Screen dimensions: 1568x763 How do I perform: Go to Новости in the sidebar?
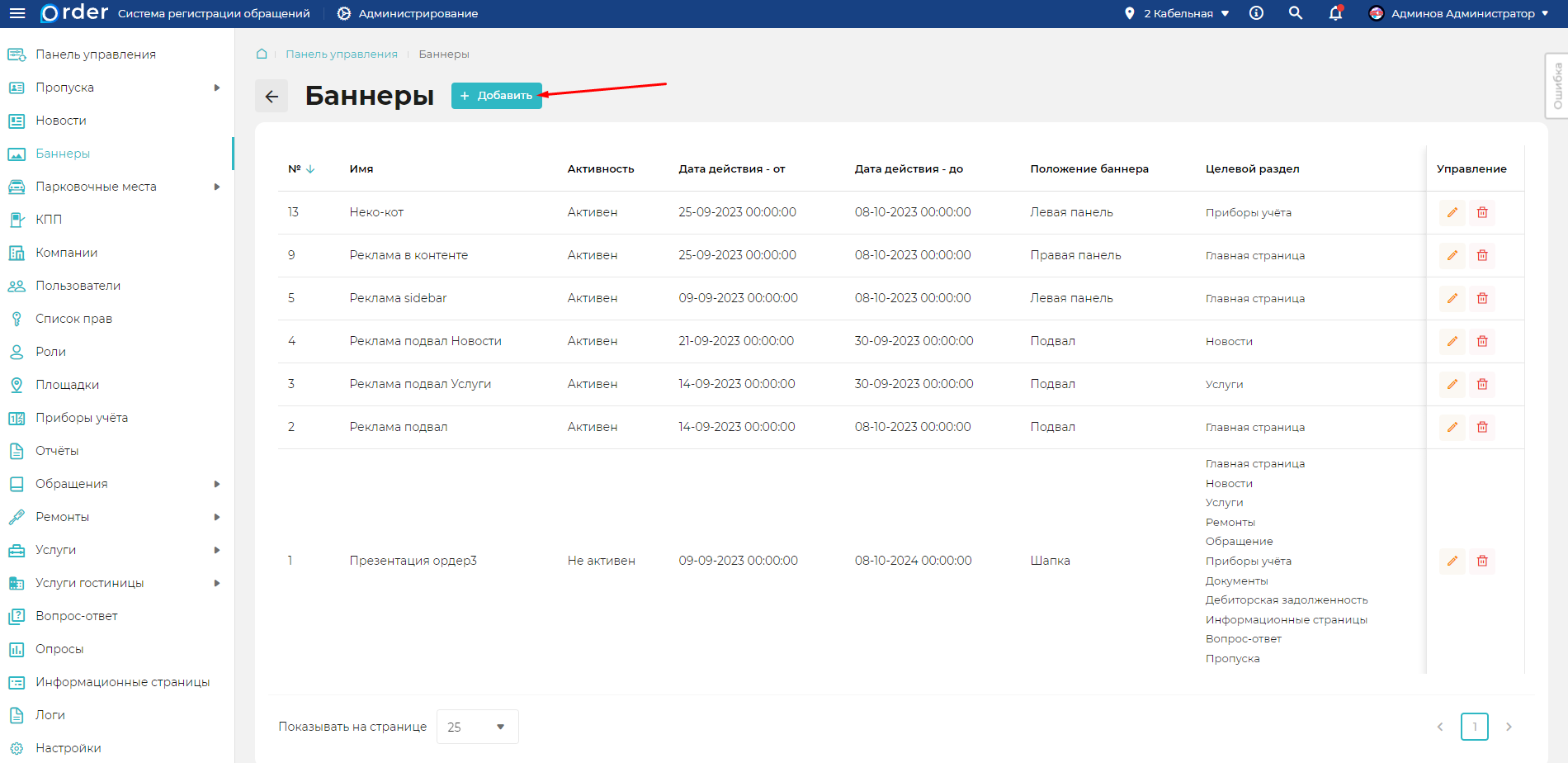pyautogui.click(x=61, y=121)
